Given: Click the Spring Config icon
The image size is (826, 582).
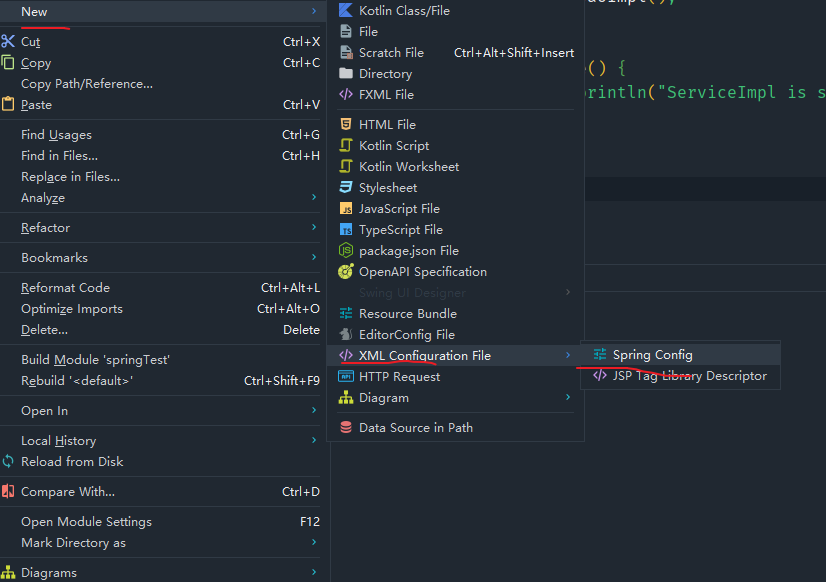Looking at the screenshot, I should pyautogui.click(x=600, y=355).
